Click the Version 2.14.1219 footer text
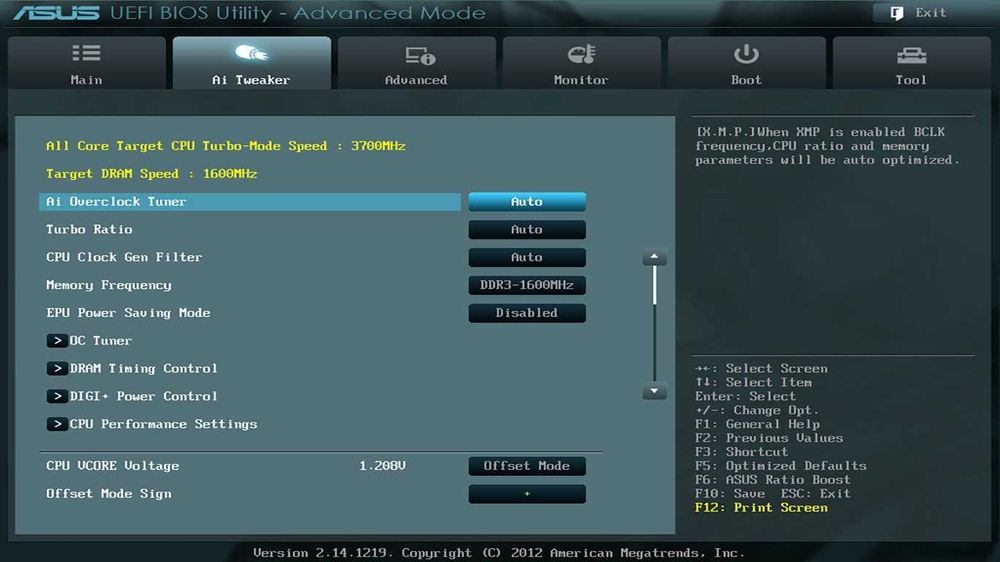The width and height of the screenshot is (1000, 562). coord(499,553)
